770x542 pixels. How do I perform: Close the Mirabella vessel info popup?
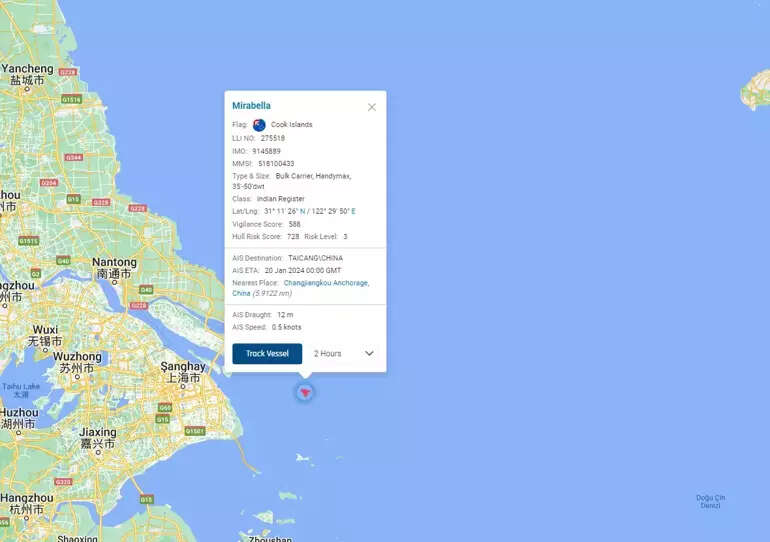pyautogui.click(x=372, y=107)
